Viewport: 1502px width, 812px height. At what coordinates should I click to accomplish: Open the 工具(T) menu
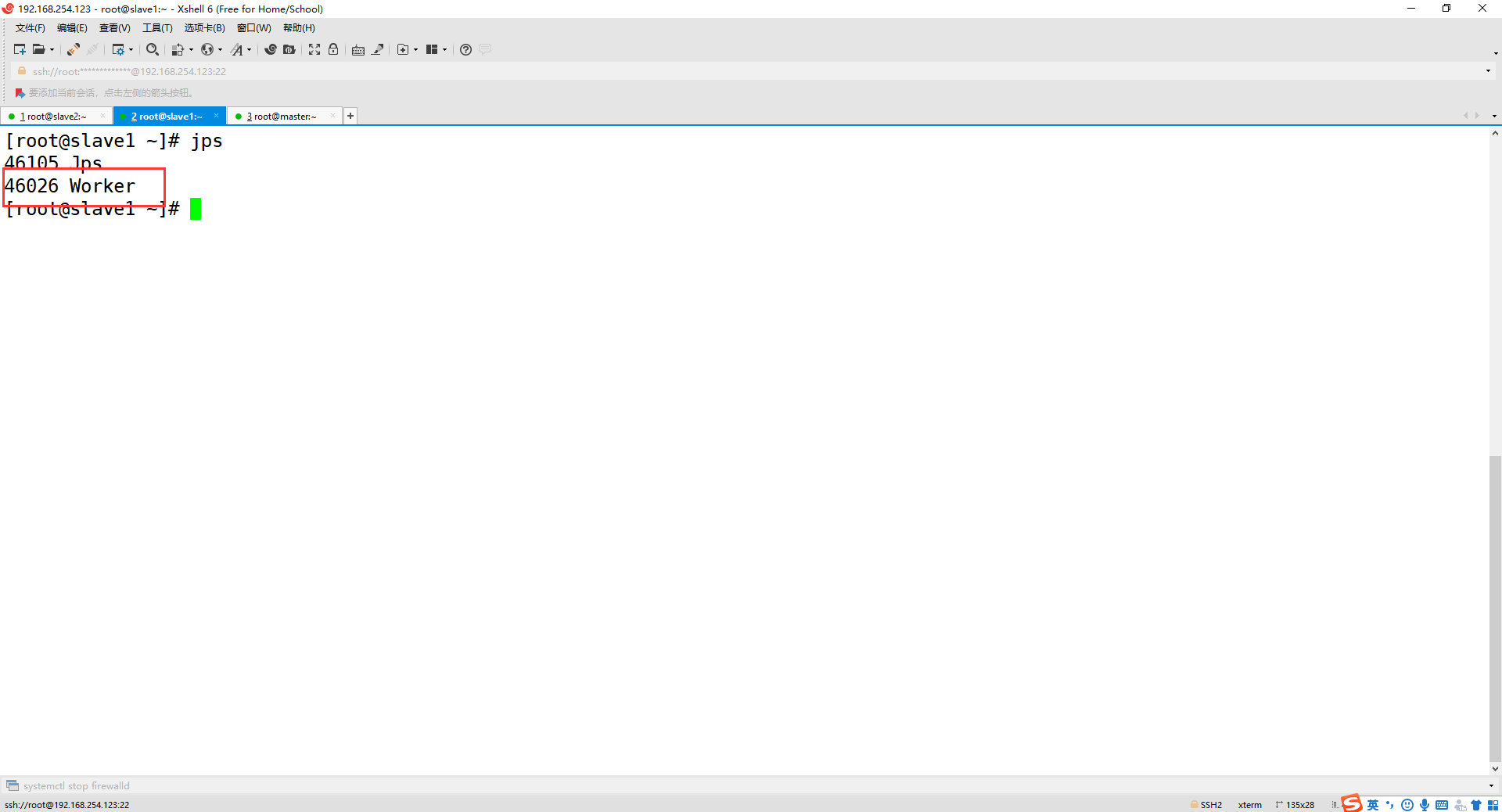(157, 28)
